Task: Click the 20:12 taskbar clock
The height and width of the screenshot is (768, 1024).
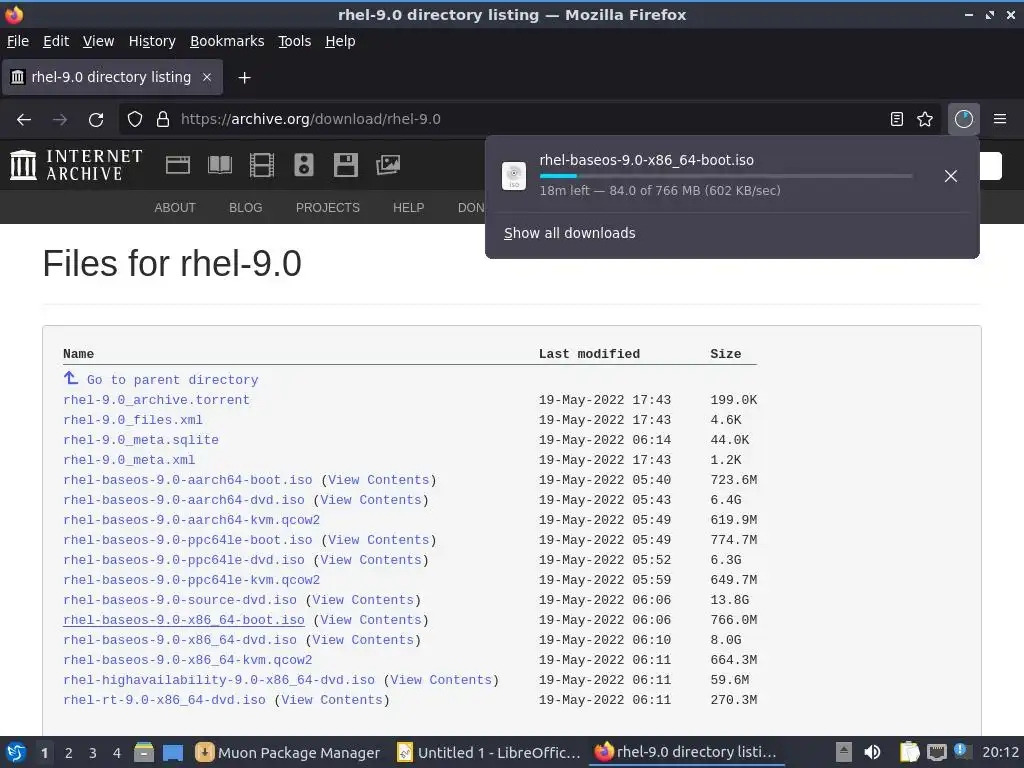Action: (x=1000, y=752)
